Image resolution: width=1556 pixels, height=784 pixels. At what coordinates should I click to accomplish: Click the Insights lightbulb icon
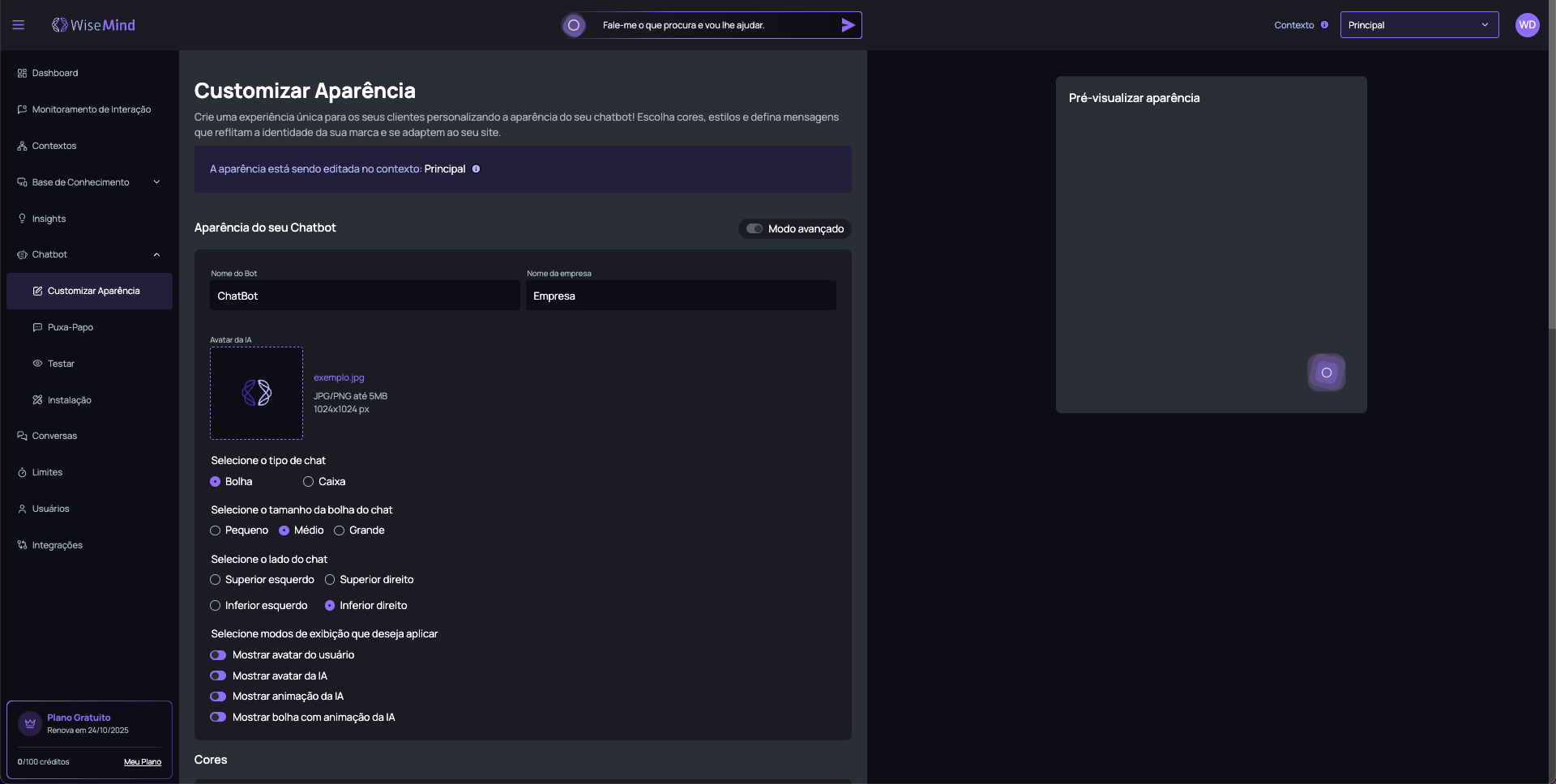(x=22, y=219)
